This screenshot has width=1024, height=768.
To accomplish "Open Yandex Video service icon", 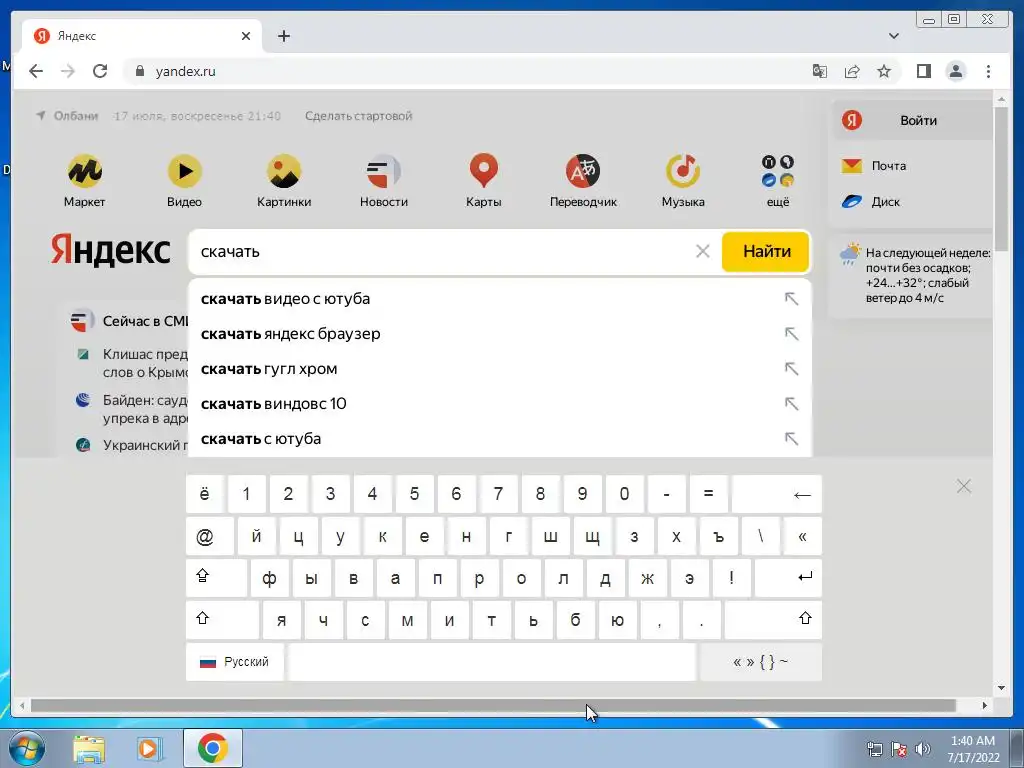I will pos(184,171).
